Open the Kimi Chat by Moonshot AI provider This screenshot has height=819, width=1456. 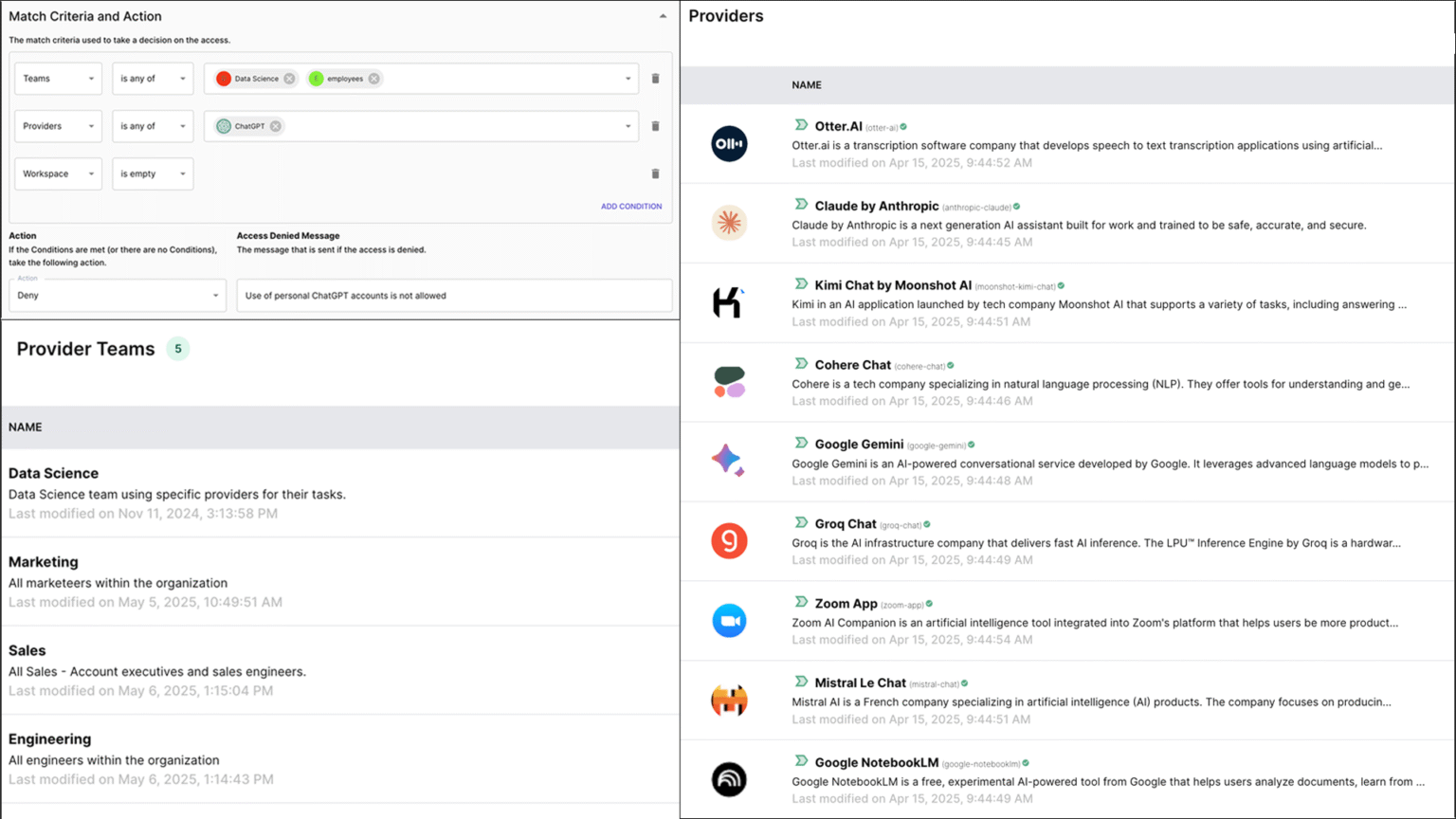tap(892, 285)
